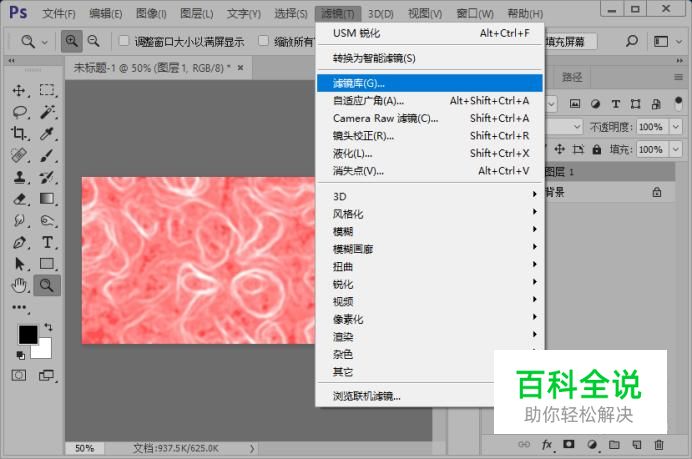Check the zoom all windows checkbox
Image resolution: width=692 pixels, height=459 pixels.
[263, 41]
